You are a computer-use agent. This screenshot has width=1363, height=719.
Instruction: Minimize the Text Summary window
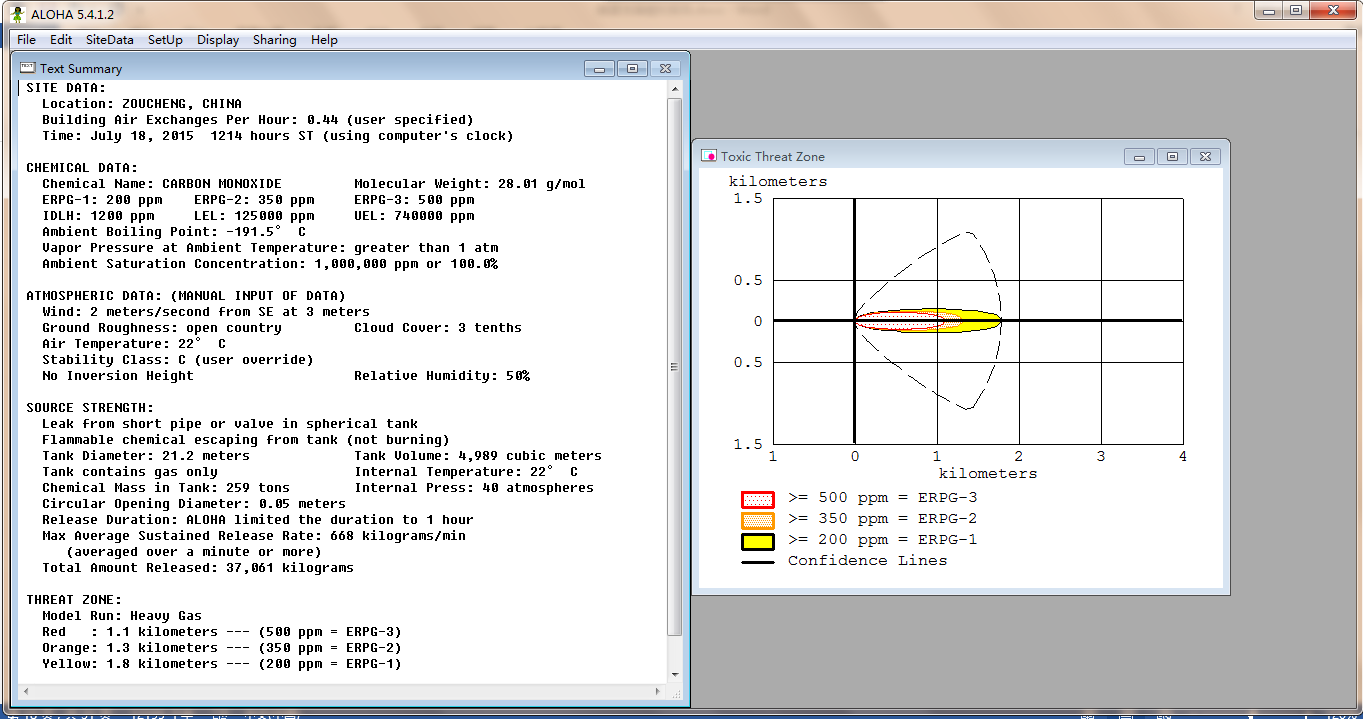(x=600, y=69)
